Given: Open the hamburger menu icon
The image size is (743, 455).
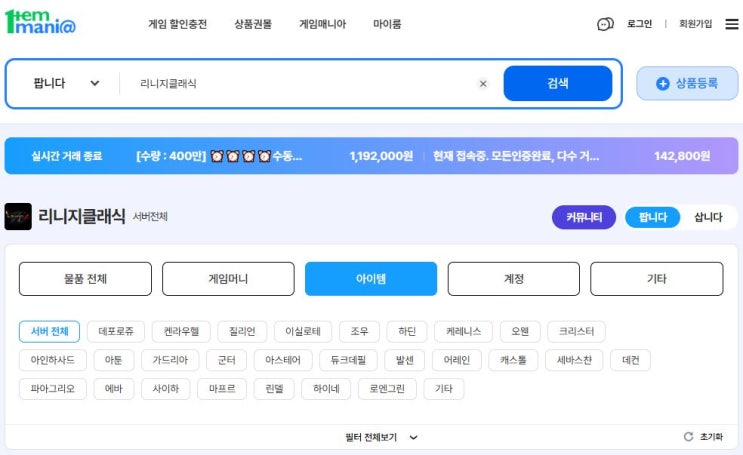Looking at the screenshot, I should (732, 24).
